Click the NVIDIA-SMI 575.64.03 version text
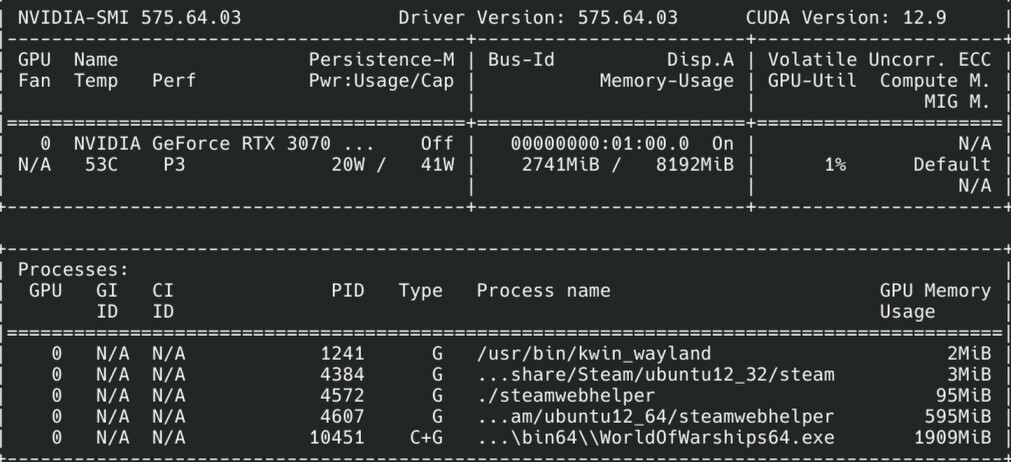The height and width of the screenshot is (462, 1011). click(x=129, y=17)
